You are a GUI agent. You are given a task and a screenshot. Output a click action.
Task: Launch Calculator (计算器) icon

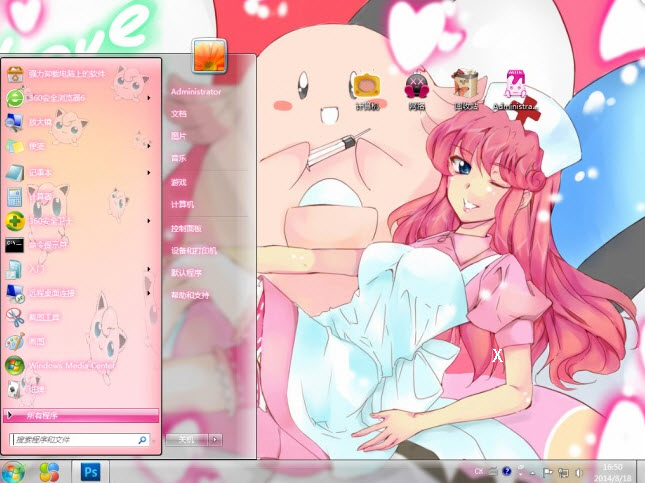point(15,197)
